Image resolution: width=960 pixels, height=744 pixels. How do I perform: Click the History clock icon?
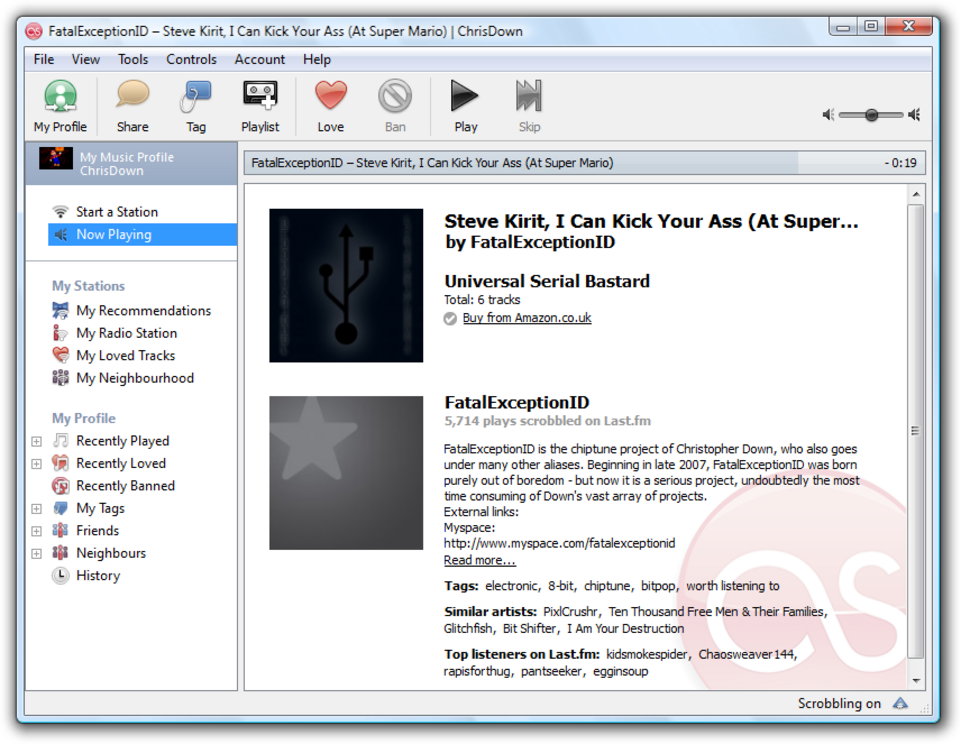[x=60, y=576]
